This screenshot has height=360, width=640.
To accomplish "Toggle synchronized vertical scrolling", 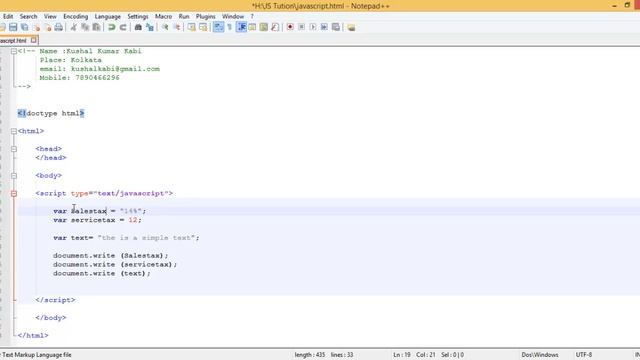I will 191,27.
